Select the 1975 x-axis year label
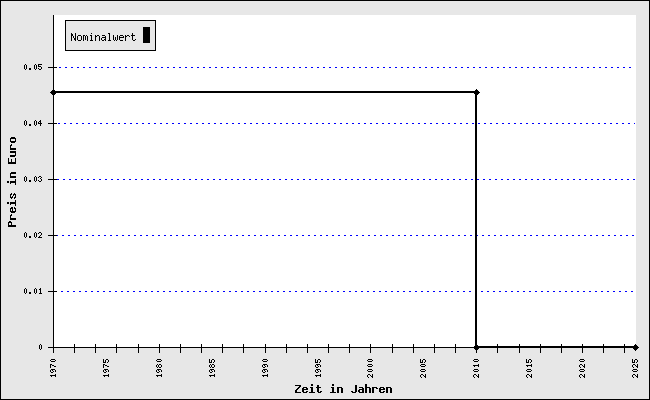650x400 pixels. coord(106,366)
